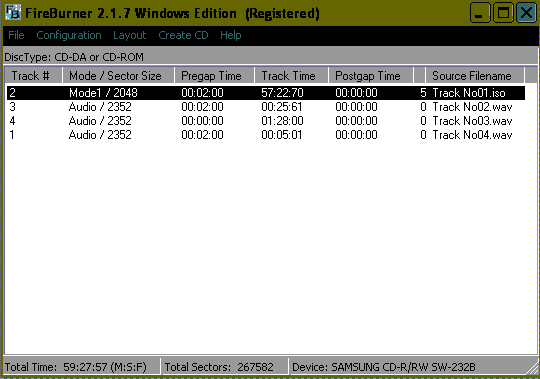Click the Track Time column header

click(291, 75)
